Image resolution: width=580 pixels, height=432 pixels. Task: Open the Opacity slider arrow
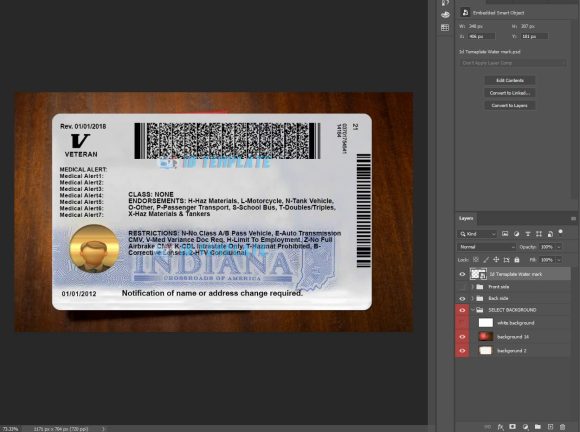click(559, 247)
